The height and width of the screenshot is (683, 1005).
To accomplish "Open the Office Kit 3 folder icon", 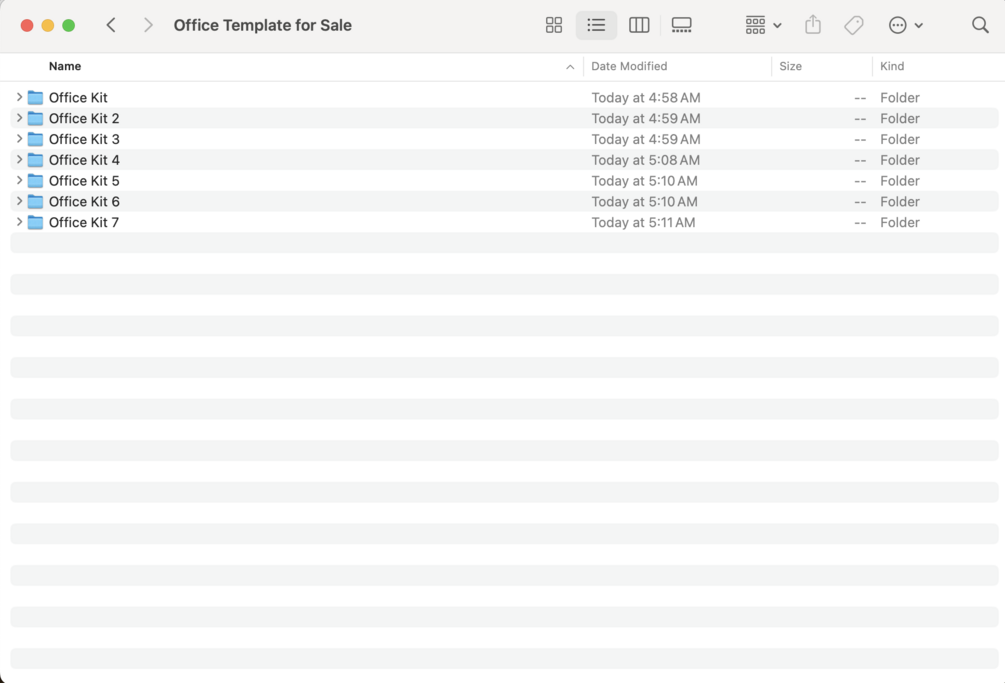I will click(36, 139).
